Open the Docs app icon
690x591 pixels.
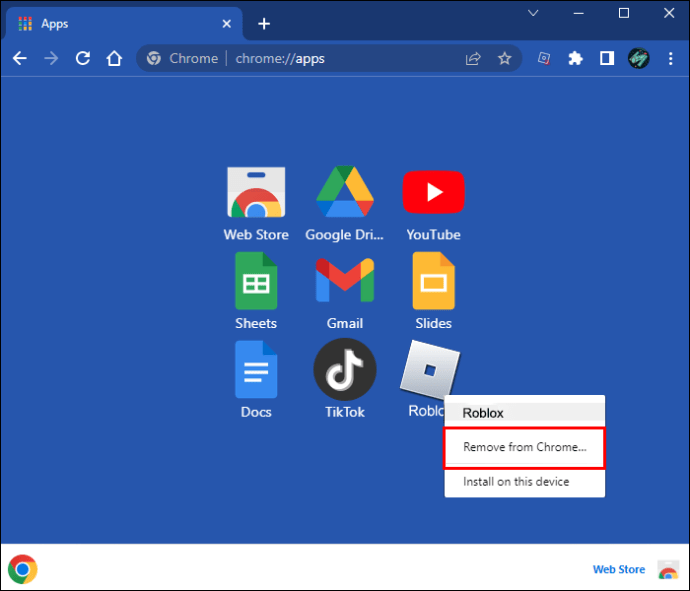click(x=255, y=370)
